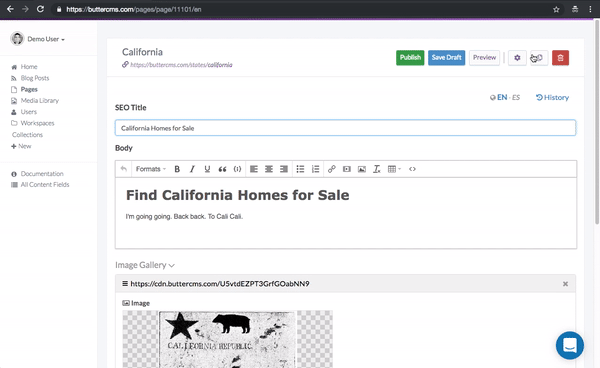Insert image via editor toolbar icon
Viewport: 600px width, 368px height.
(362, 169)
